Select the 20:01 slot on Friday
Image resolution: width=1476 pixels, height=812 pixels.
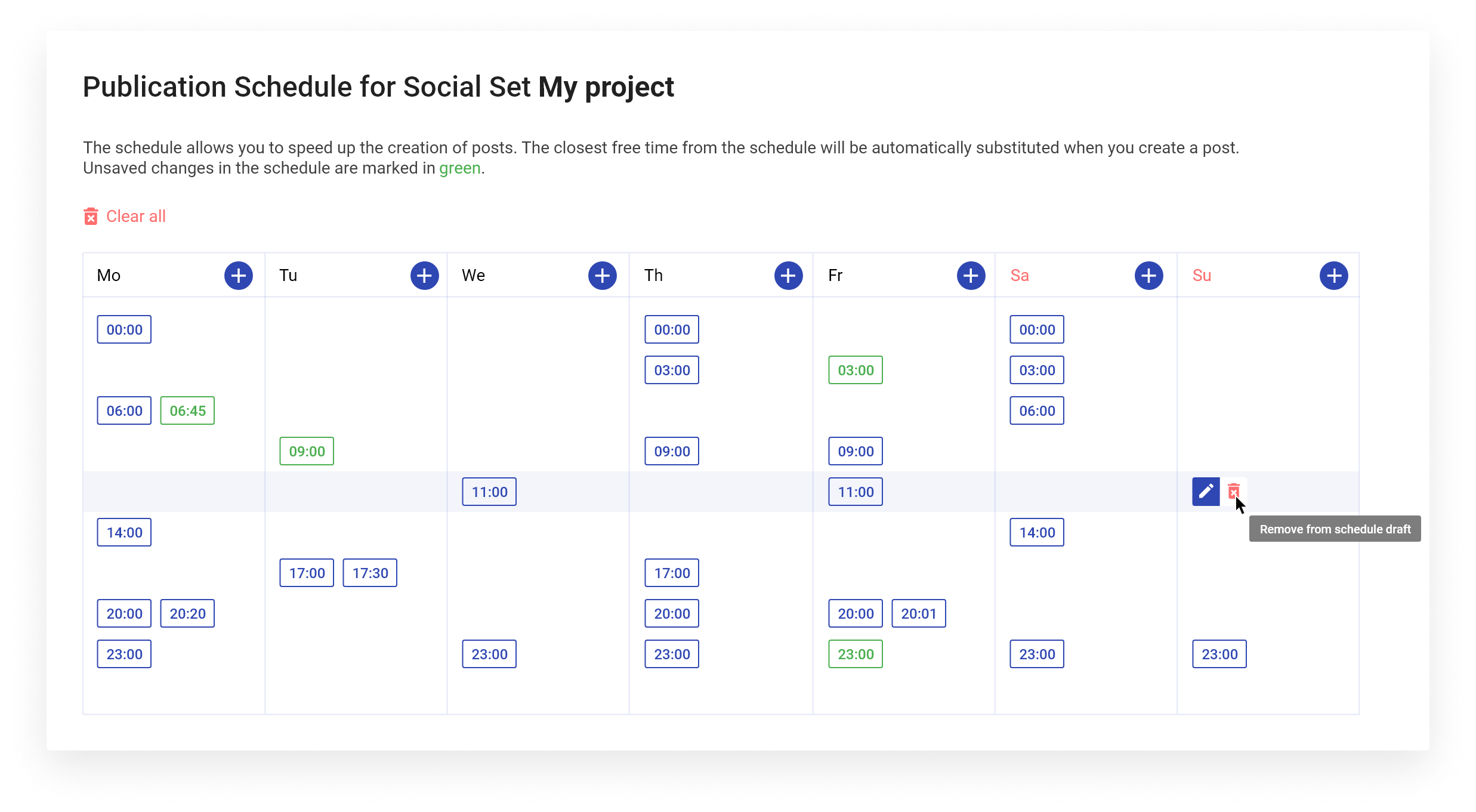coord(919,613)
